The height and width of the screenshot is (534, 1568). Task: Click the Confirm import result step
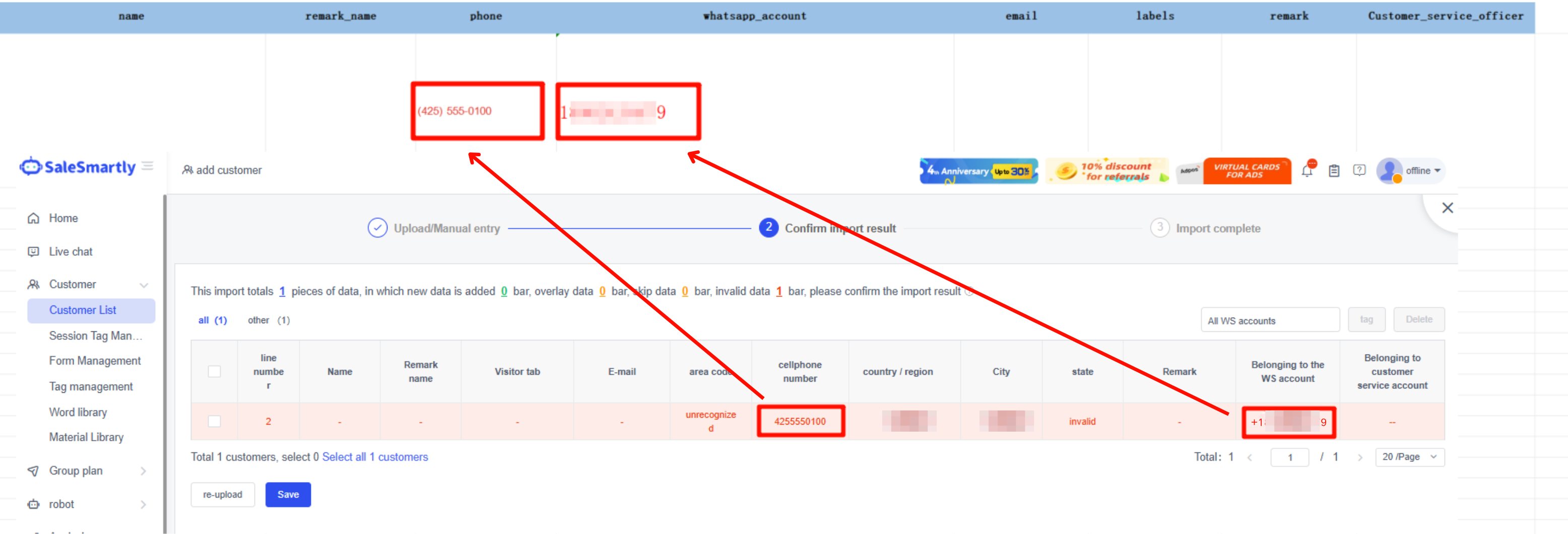tap(828, 228)
